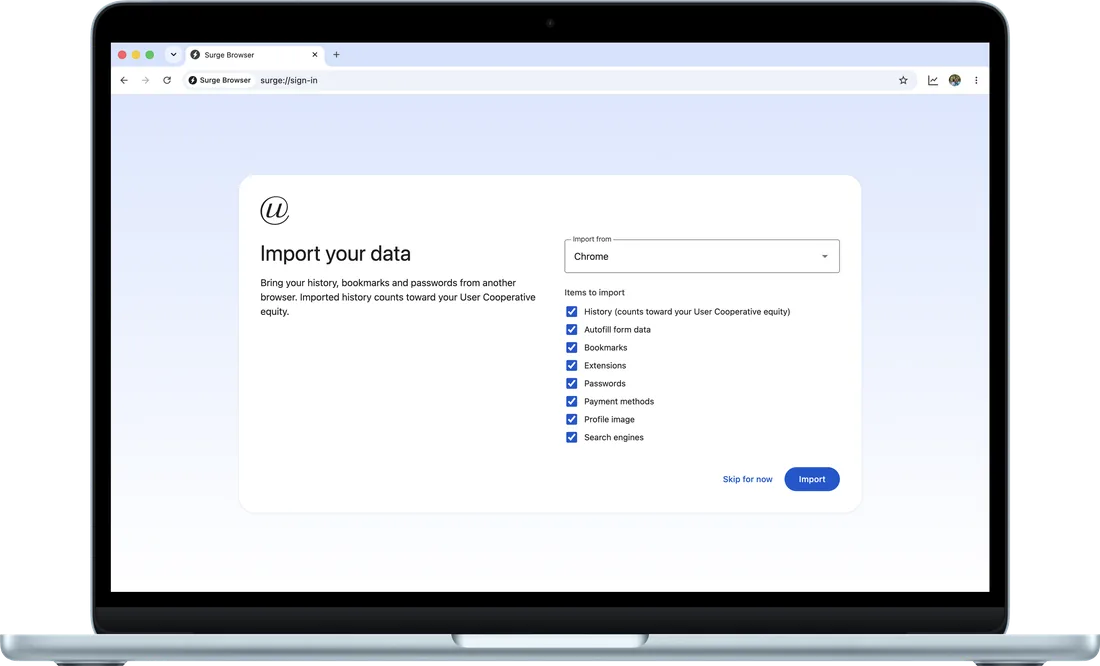
Task: Minimize window with yellow button
Action: click(136, 55)
